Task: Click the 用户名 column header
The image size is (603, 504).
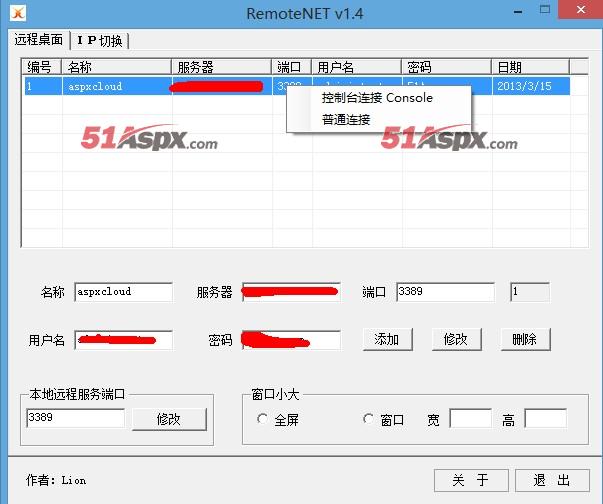Action: (x=356, y=67)
